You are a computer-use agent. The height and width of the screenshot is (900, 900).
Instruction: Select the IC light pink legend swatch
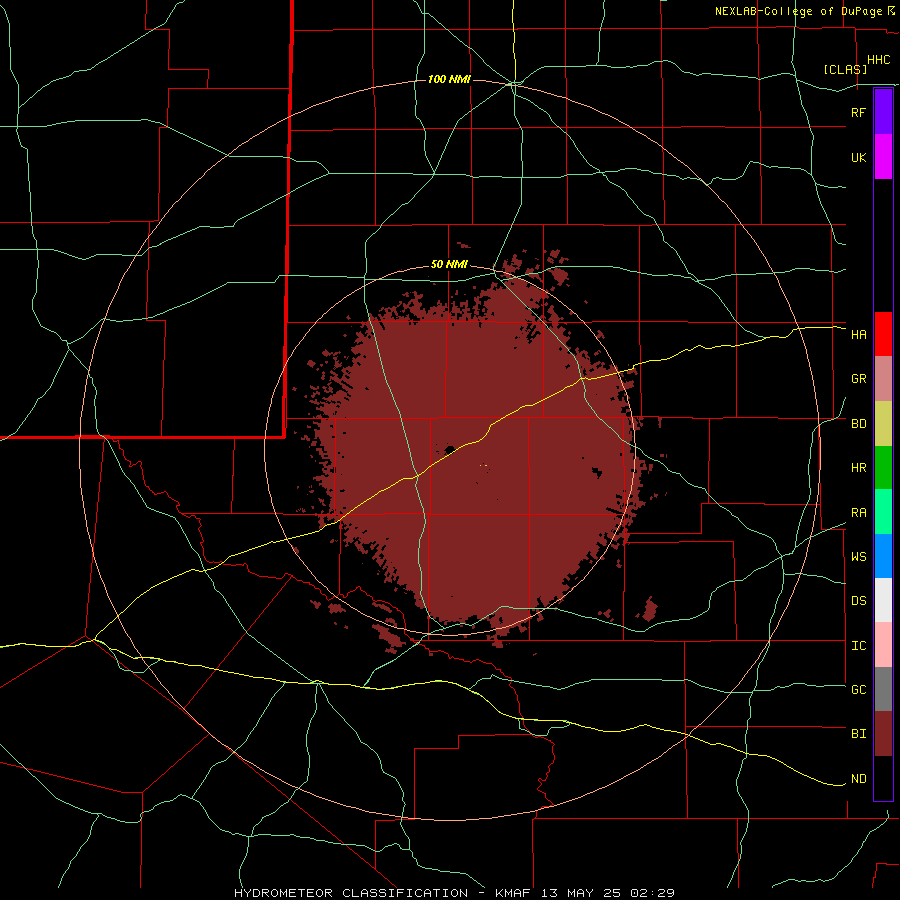[883, 645]
